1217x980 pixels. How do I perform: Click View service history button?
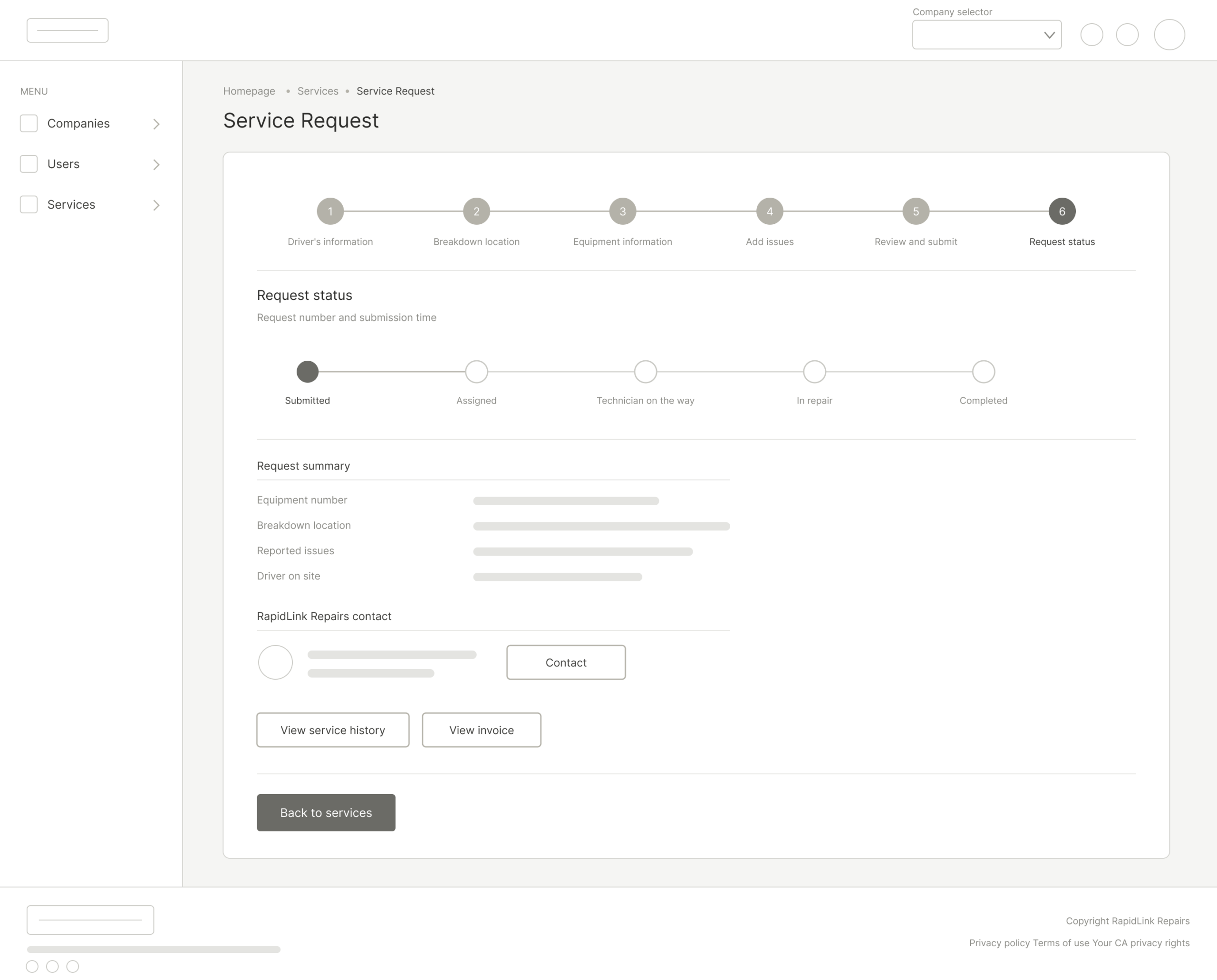[333, 730]
